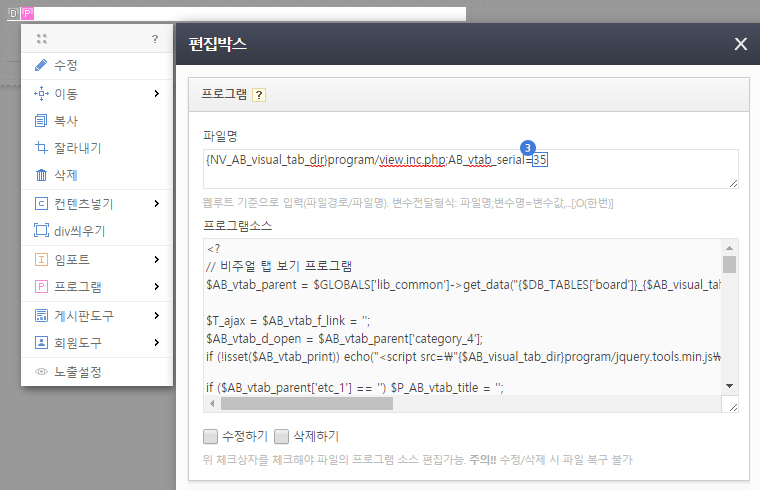Screen dimensions: 760x490
Task: Enable the 삭제하기 checkbox
Action: click(x=282, y=436)
